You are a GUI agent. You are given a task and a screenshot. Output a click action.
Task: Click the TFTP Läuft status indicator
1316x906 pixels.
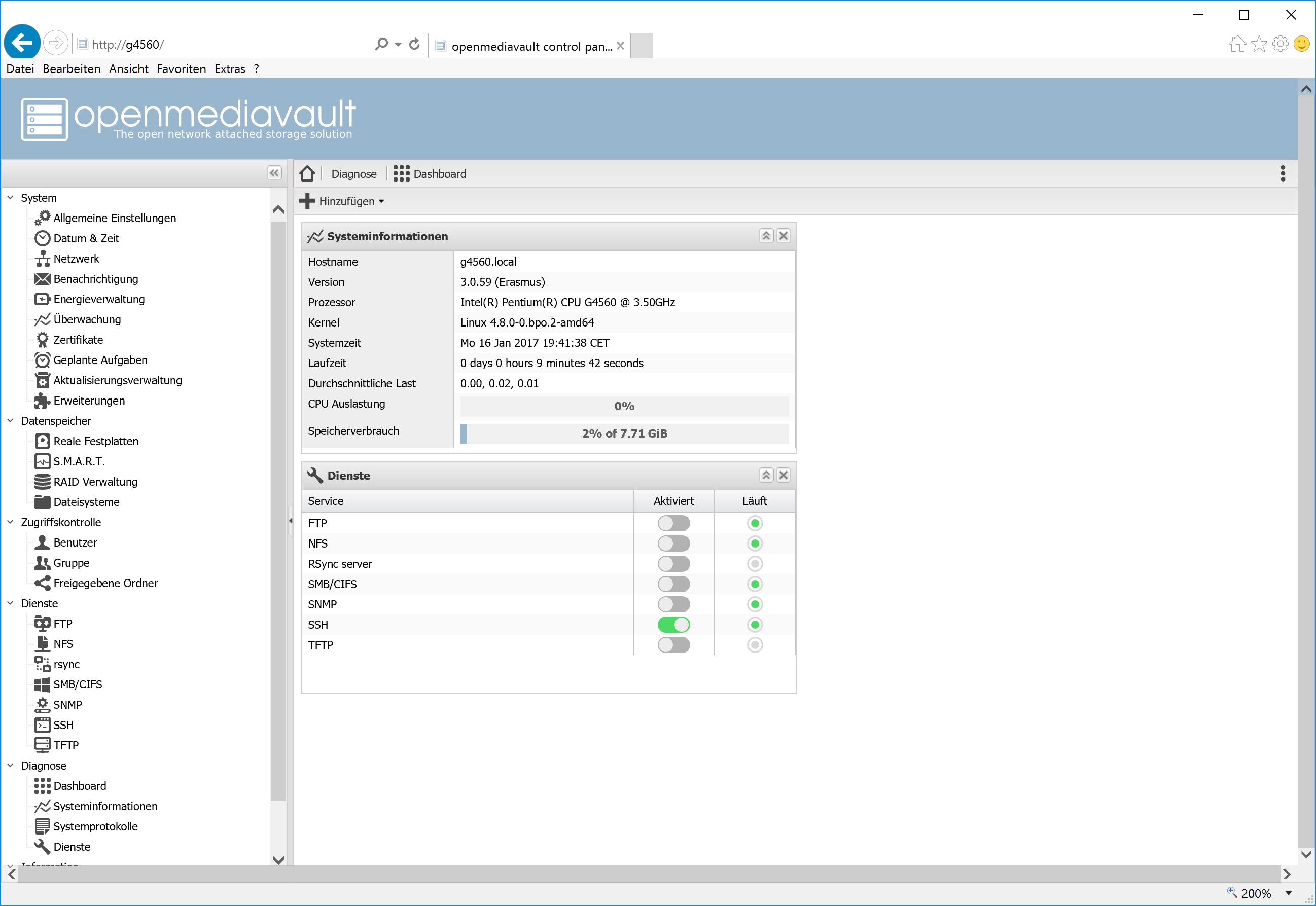click(755, 645)
